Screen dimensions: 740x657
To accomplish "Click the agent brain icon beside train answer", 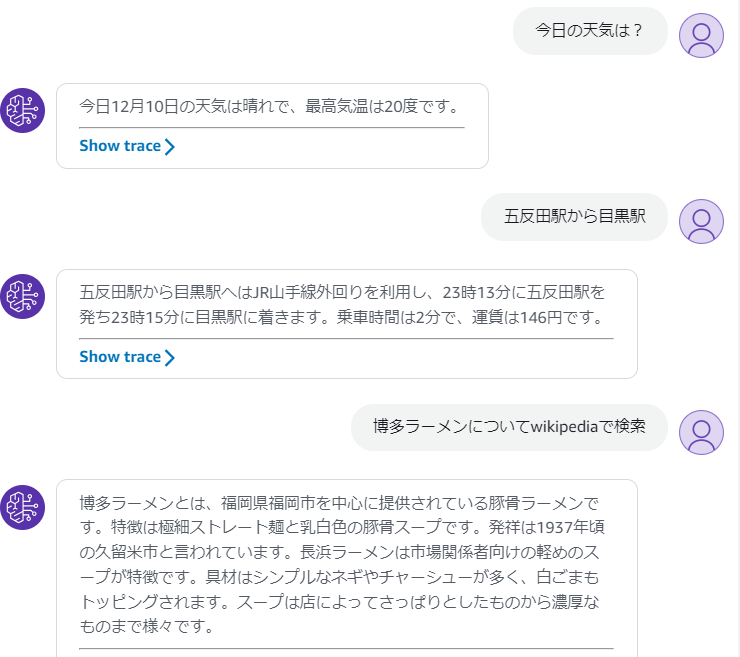I will pyautogui.click(x=22, y=296).
